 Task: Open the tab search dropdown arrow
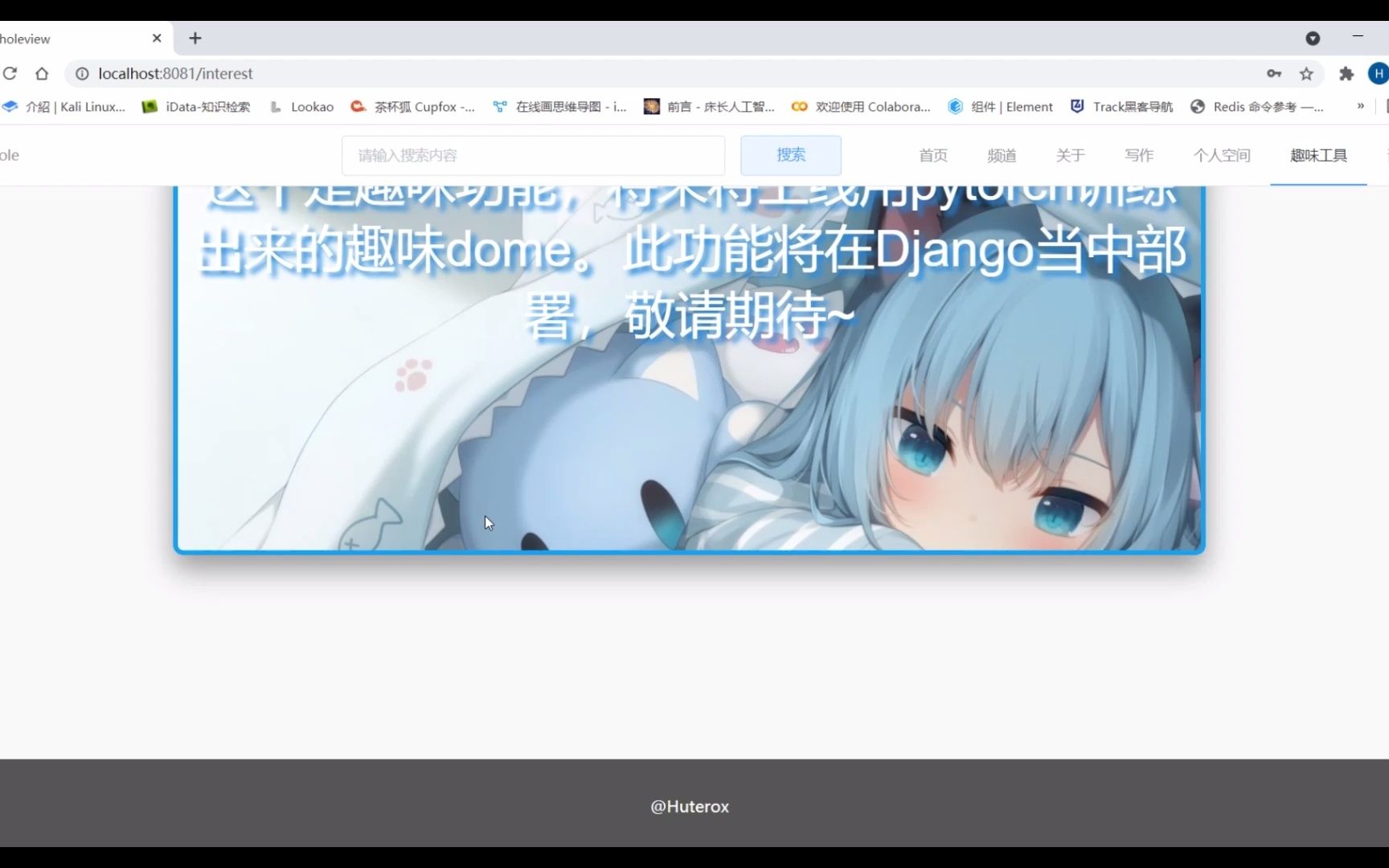[x=1313, y=38]
